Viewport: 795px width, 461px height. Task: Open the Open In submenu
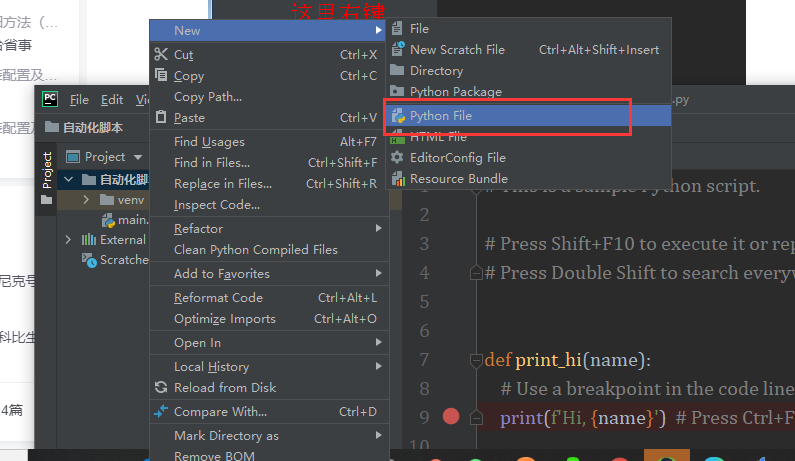269,342
